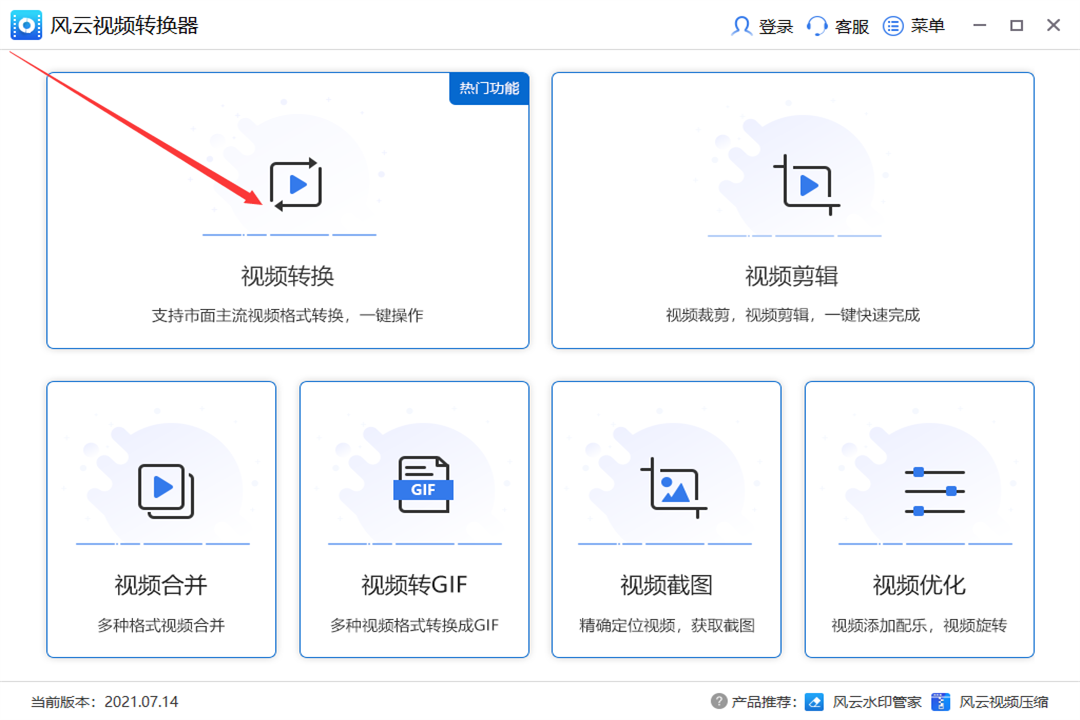Select the 视频合并 card title
This screenshot has width=1080, height=720.
pos(161,585)
